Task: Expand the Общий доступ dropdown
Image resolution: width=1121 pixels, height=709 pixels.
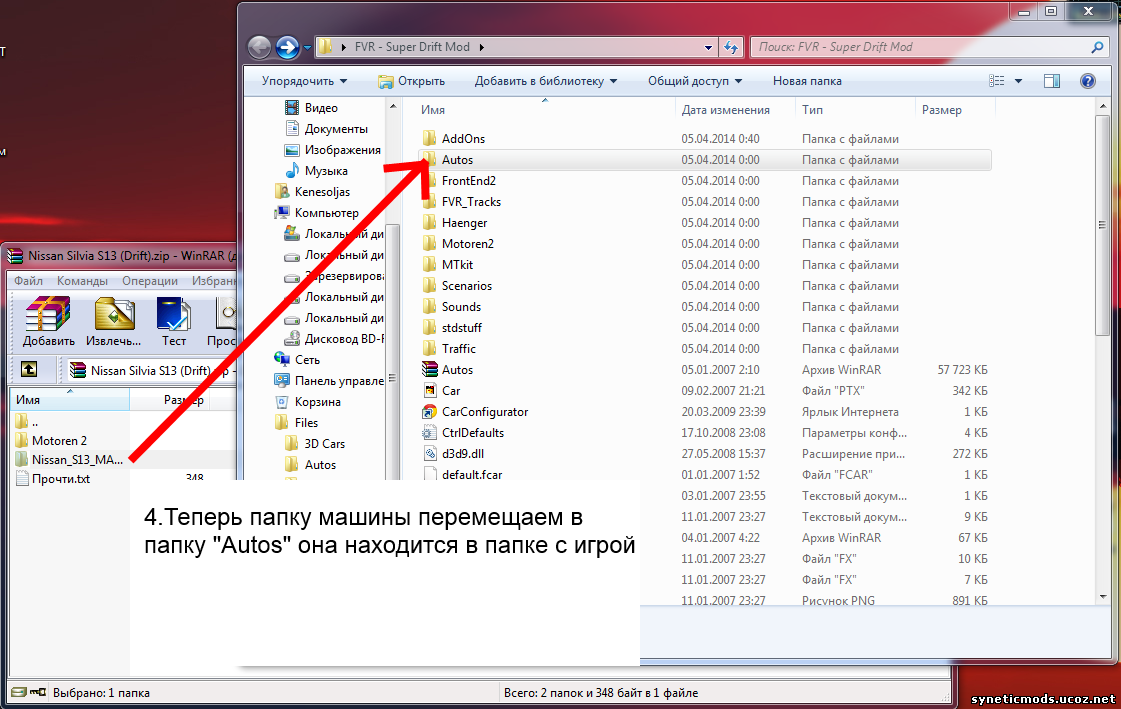Action: pos(694,81)
